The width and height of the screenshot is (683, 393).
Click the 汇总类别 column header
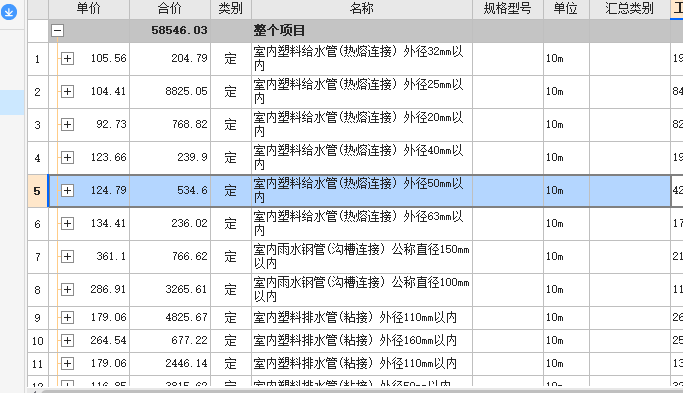630,9
